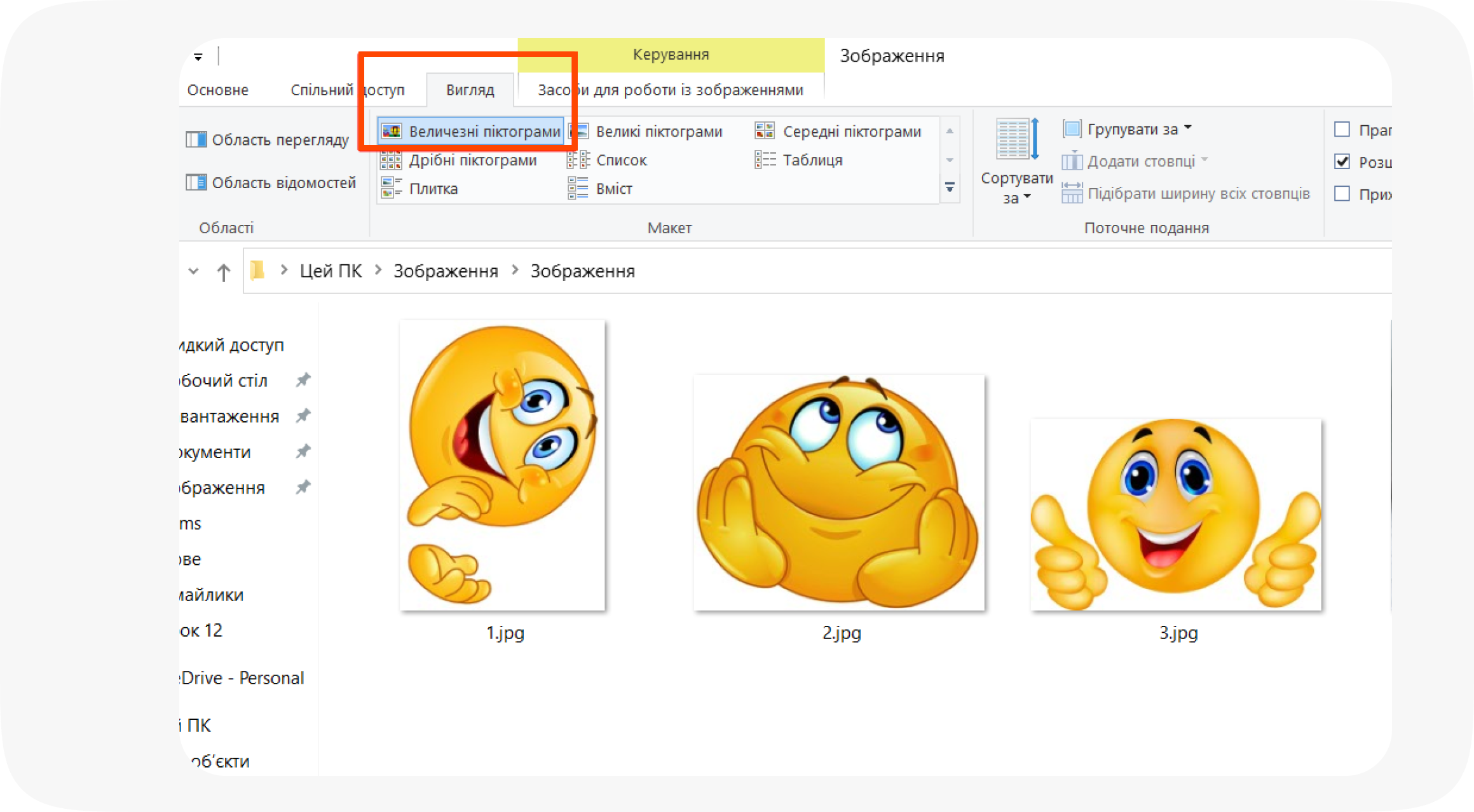Expand chevron after Цей ПК breadcrumb
Viewport: 1474px width, 812px height.
378,271
